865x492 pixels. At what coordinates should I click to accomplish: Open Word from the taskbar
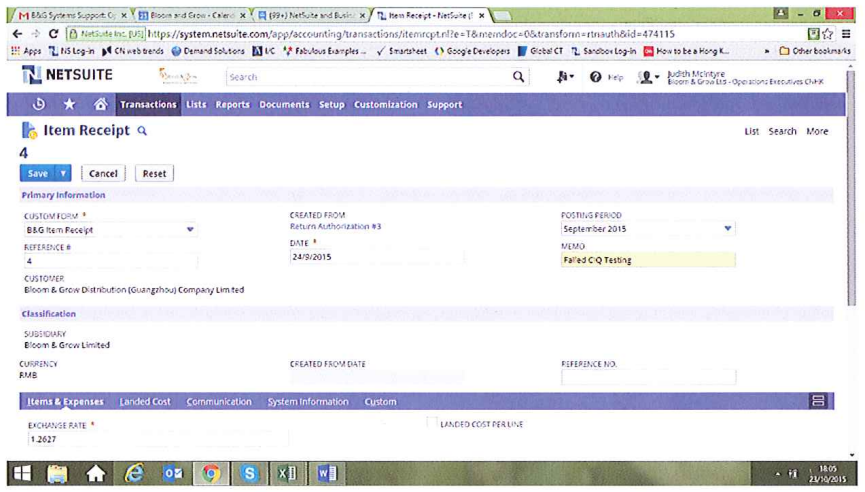(x=326, y=473)
